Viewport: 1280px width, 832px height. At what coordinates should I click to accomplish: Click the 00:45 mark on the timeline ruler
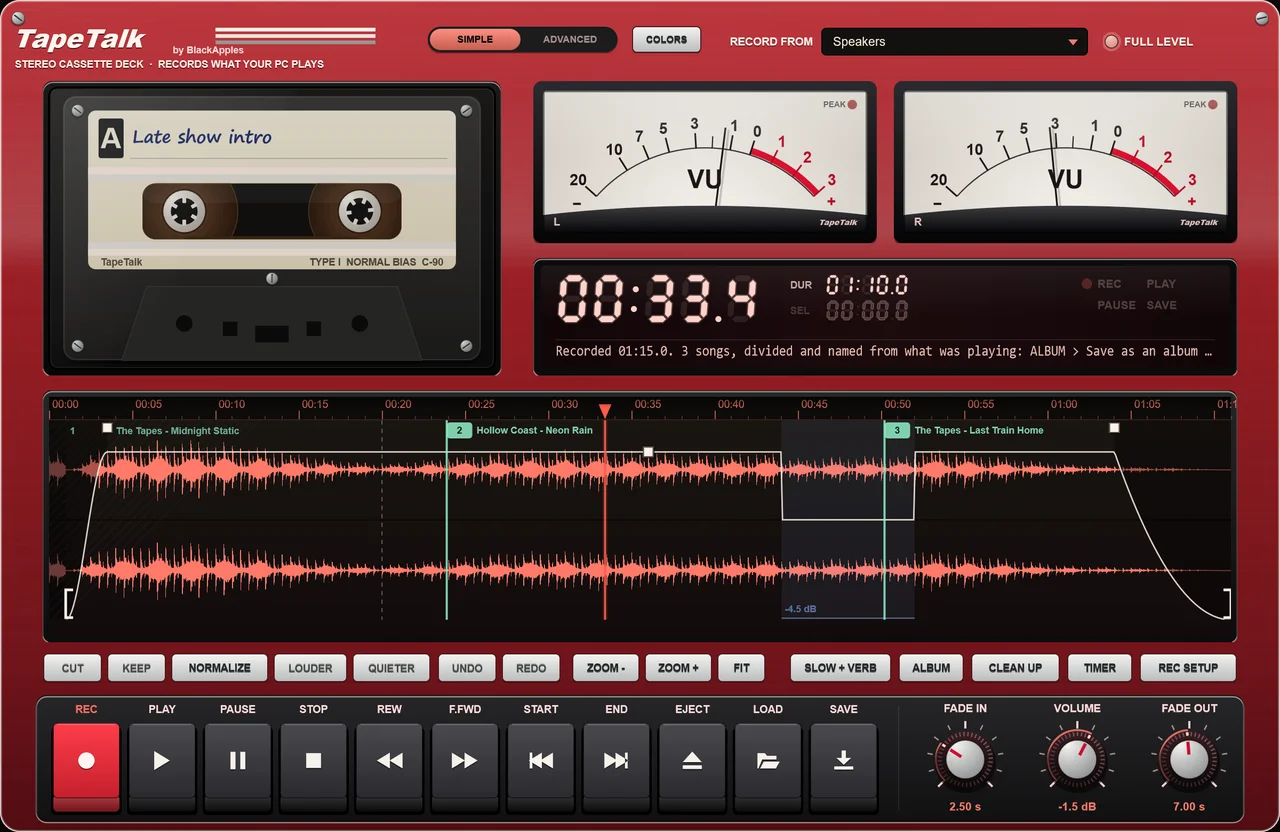814,405
